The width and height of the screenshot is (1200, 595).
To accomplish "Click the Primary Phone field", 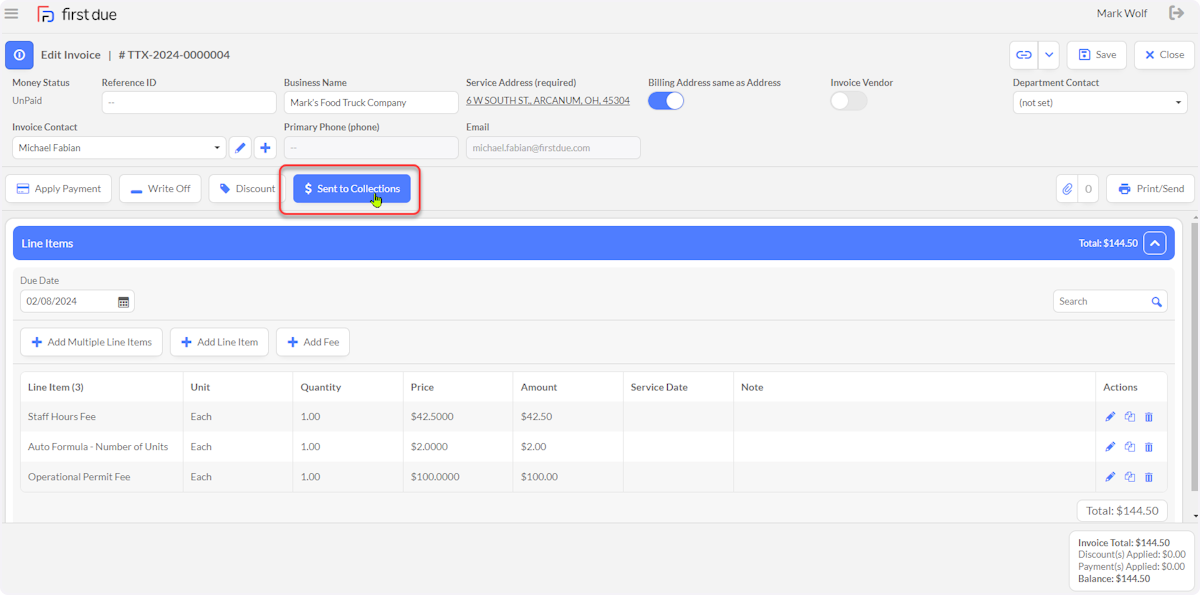I will click(371, 148).
